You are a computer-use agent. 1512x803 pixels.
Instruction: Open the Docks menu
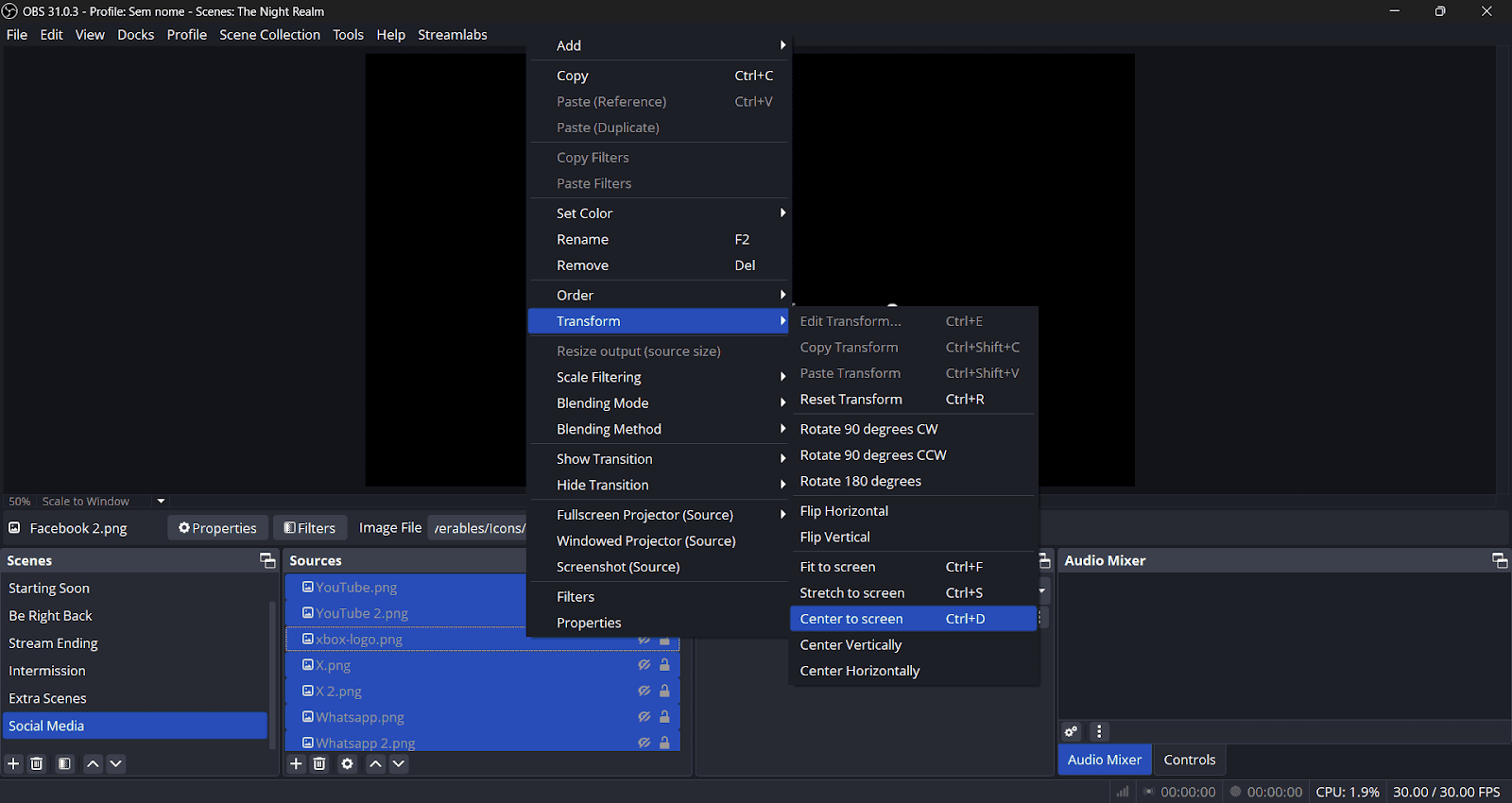point(135,35)
